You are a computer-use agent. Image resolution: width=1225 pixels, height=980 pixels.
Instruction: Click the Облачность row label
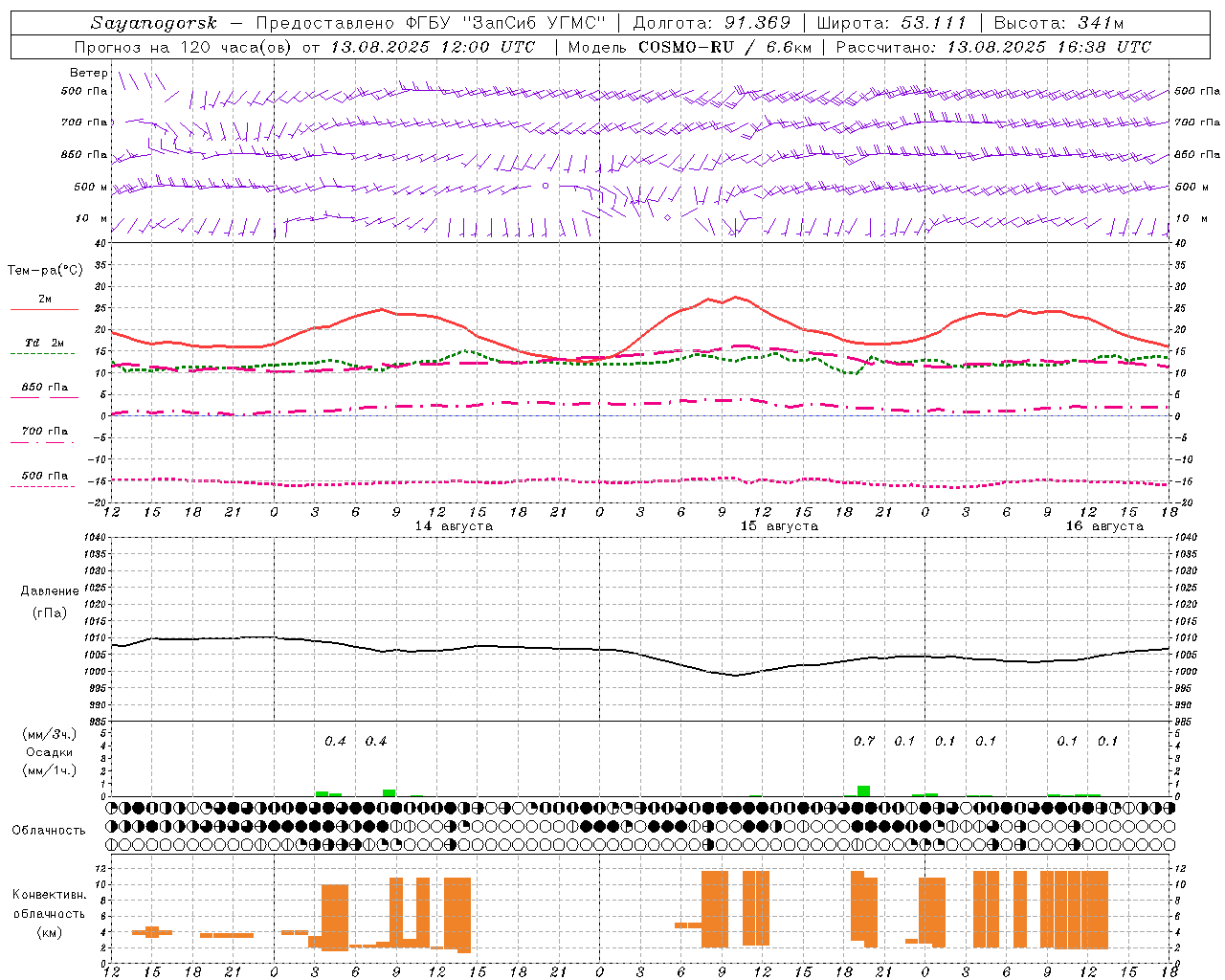(x=49, y=830)
